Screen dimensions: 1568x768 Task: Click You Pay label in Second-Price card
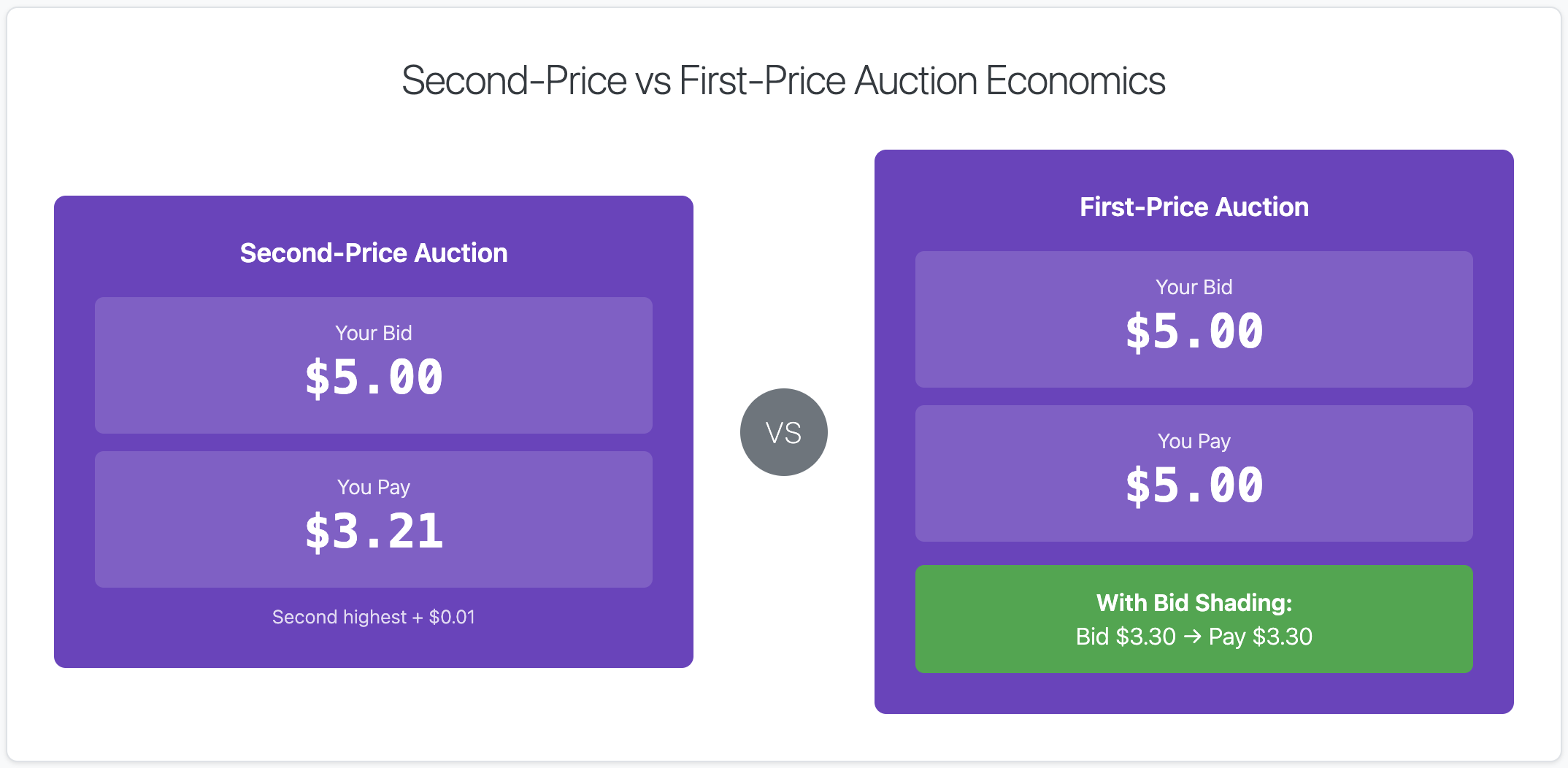pyautogui.click(x=373, y=487)
